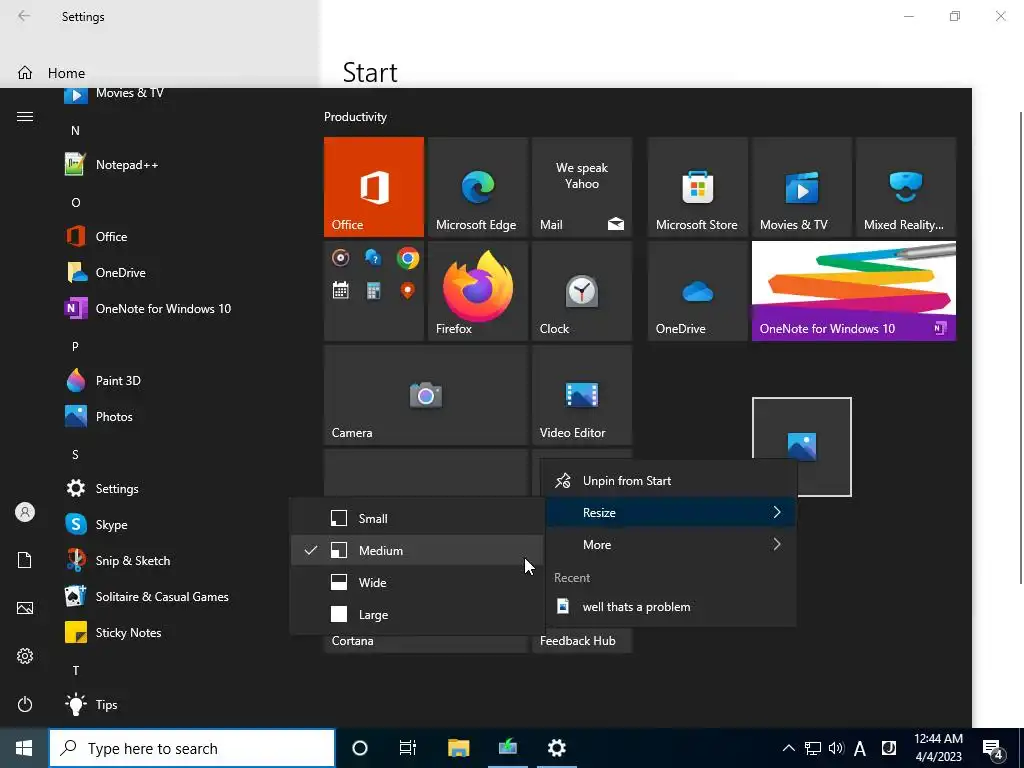The image size is (1024, 768).
Task: Focus the 'Type here to search' box
Action: [192, 748]
